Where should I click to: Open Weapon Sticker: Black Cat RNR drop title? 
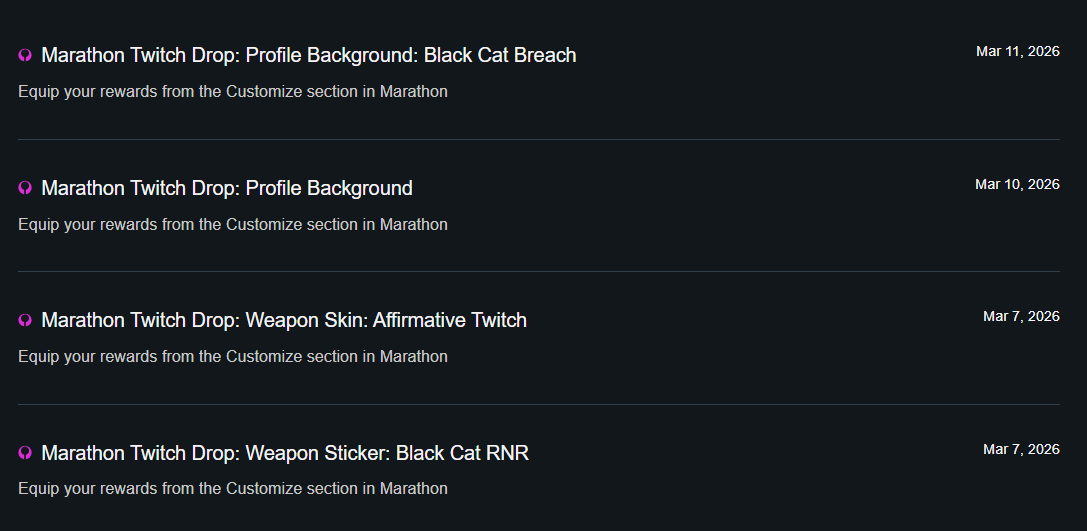285,453
